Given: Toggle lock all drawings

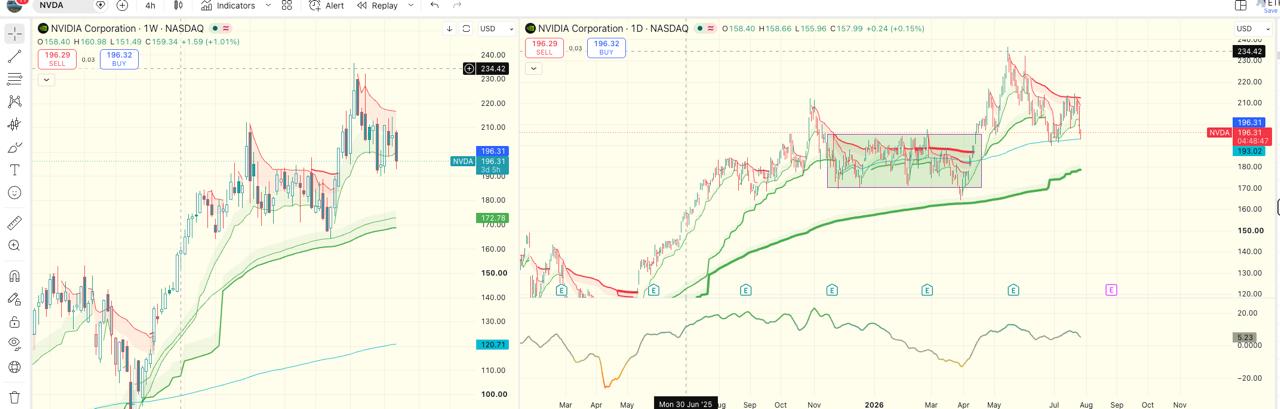Looking at the screenshot, I should (x=15, y=322).
